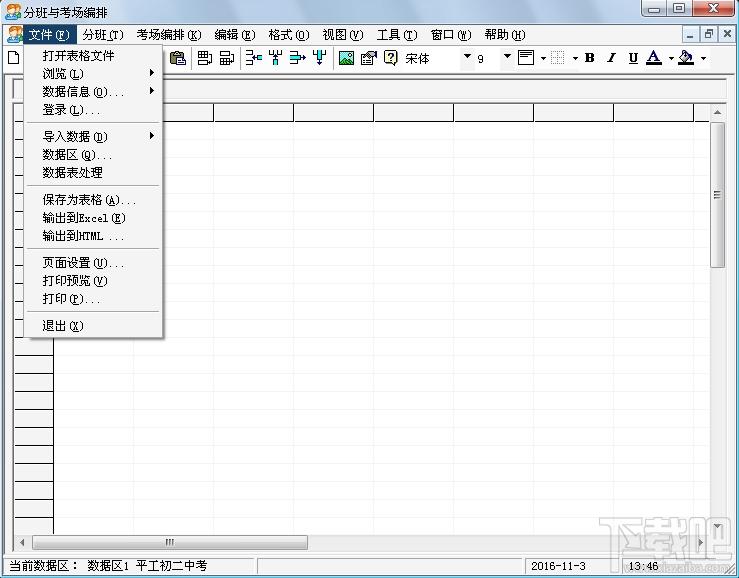Click the horizontal scrollbar left arrow
Screen dimensions: 739x578
pos(22,542)
